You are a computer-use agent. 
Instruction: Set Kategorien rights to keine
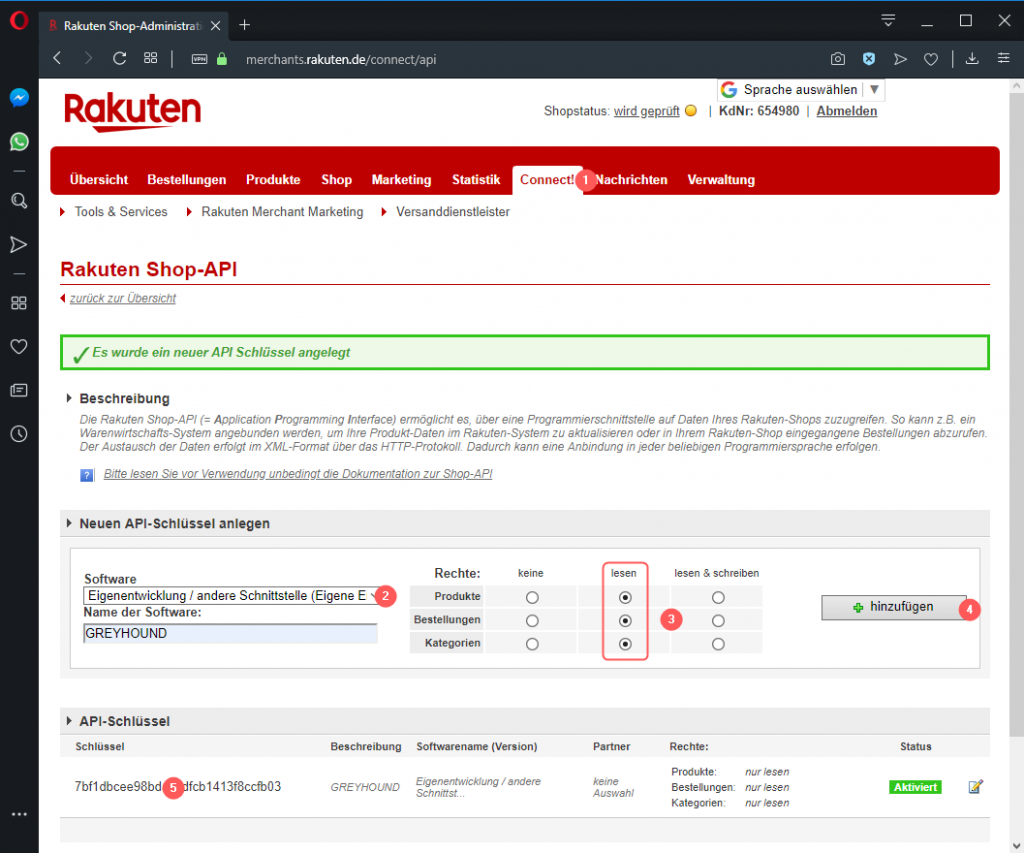(x=532, y=645)
